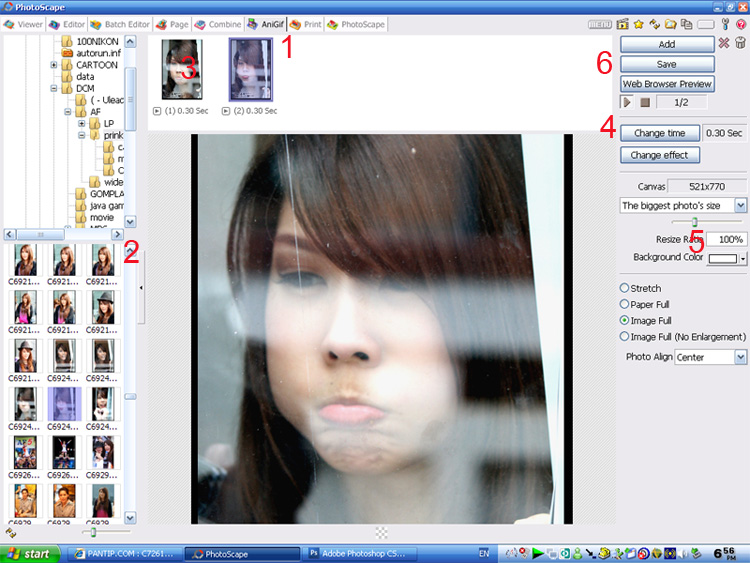Click the EN language indicator in taskbar
Screen dimensions: 750x563
tap(484, 553)
